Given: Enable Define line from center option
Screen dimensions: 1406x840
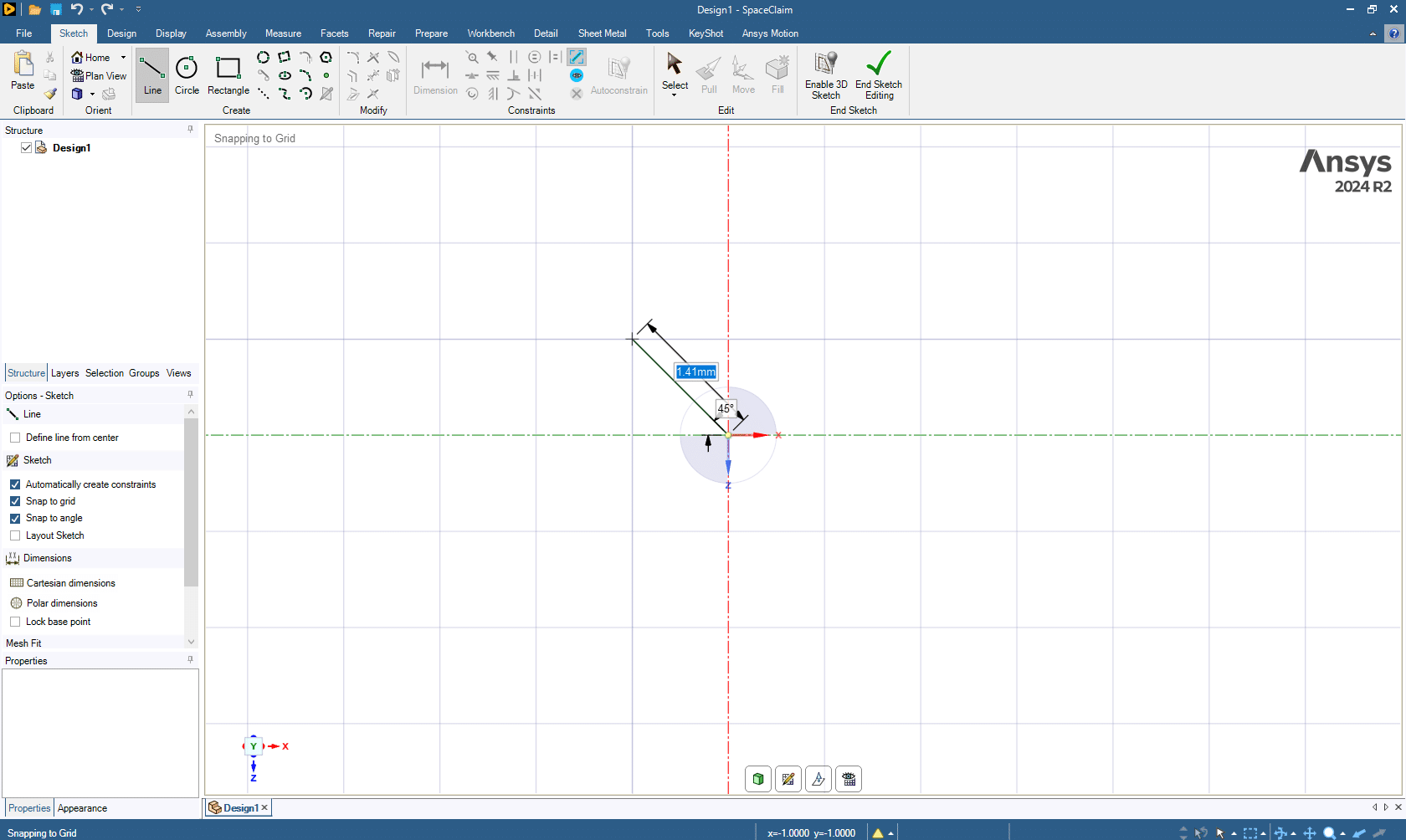Looking at the screenshot, I should [x=15, y=438].
